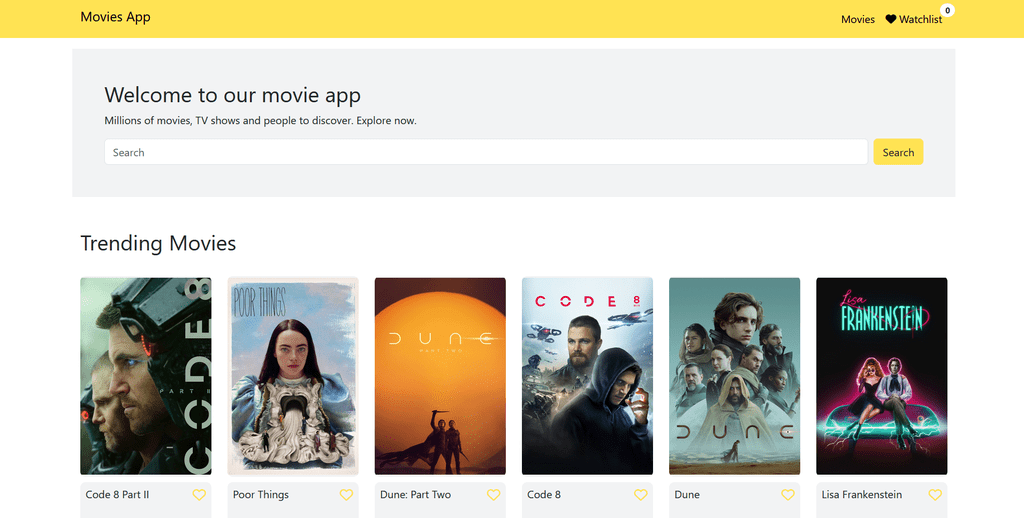1024x518 pixels.
Task: Click the 'Dune: Part Two' title text
Action: click(x=415, y=495)
